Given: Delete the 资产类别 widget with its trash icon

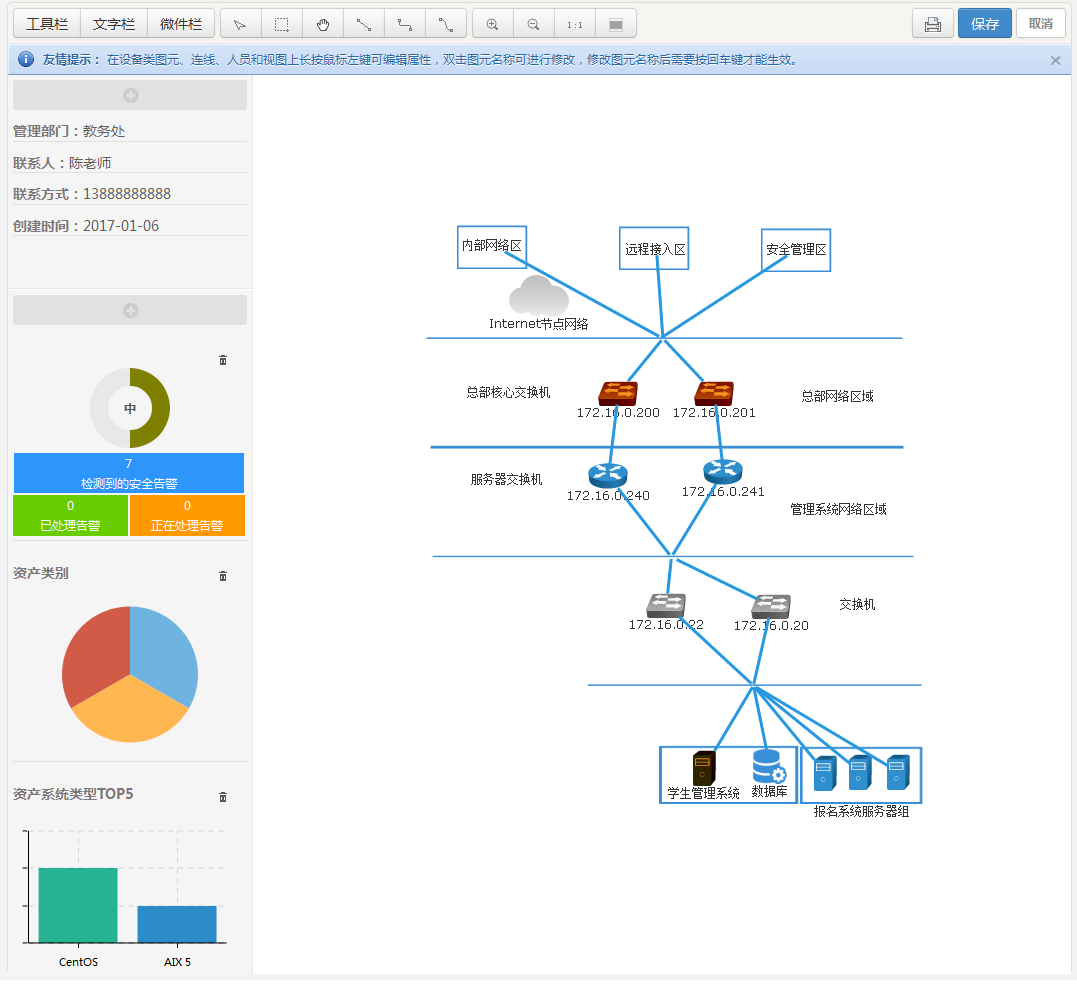Looking at the screenshot, I should pos(223,576).
